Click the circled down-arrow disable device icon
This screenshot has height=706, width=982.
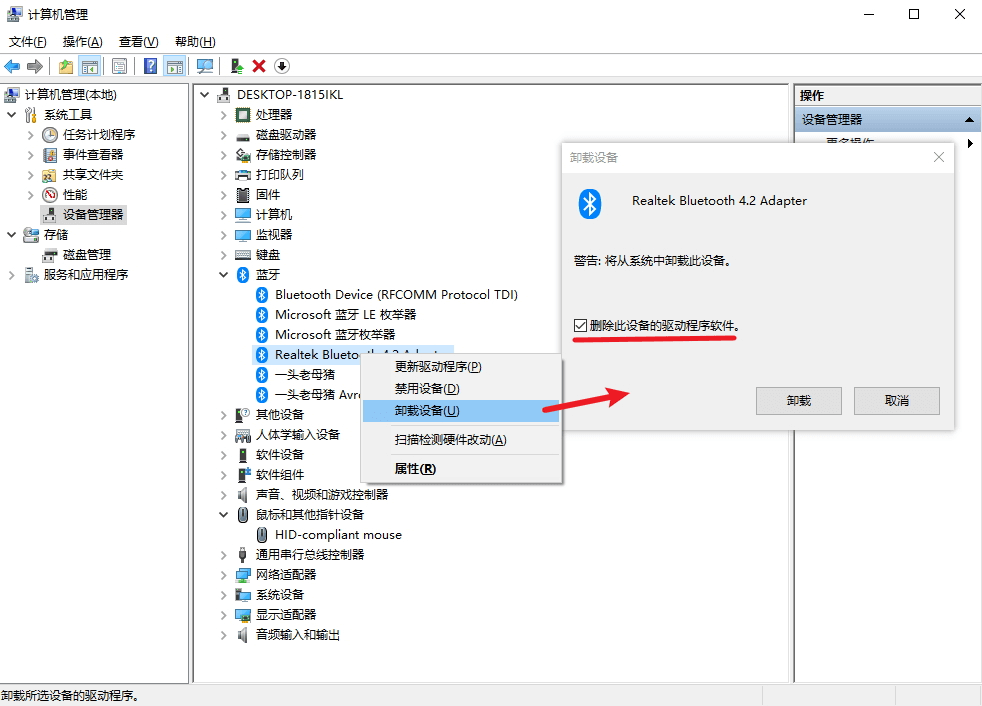click(281, 66)
